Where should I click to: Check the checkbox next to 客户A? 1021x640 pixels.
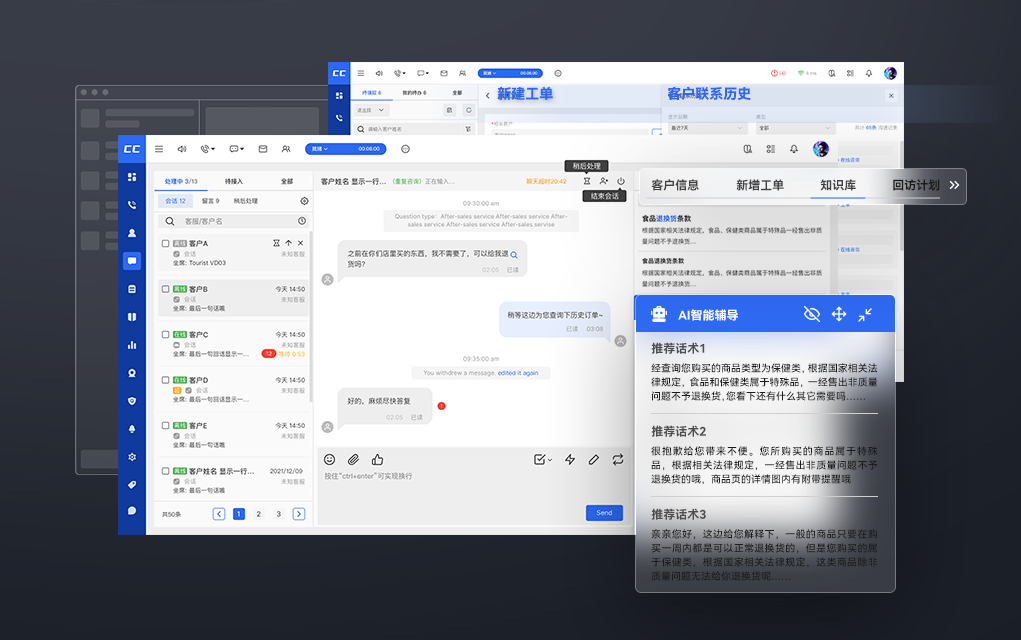[x=163, y=241]
